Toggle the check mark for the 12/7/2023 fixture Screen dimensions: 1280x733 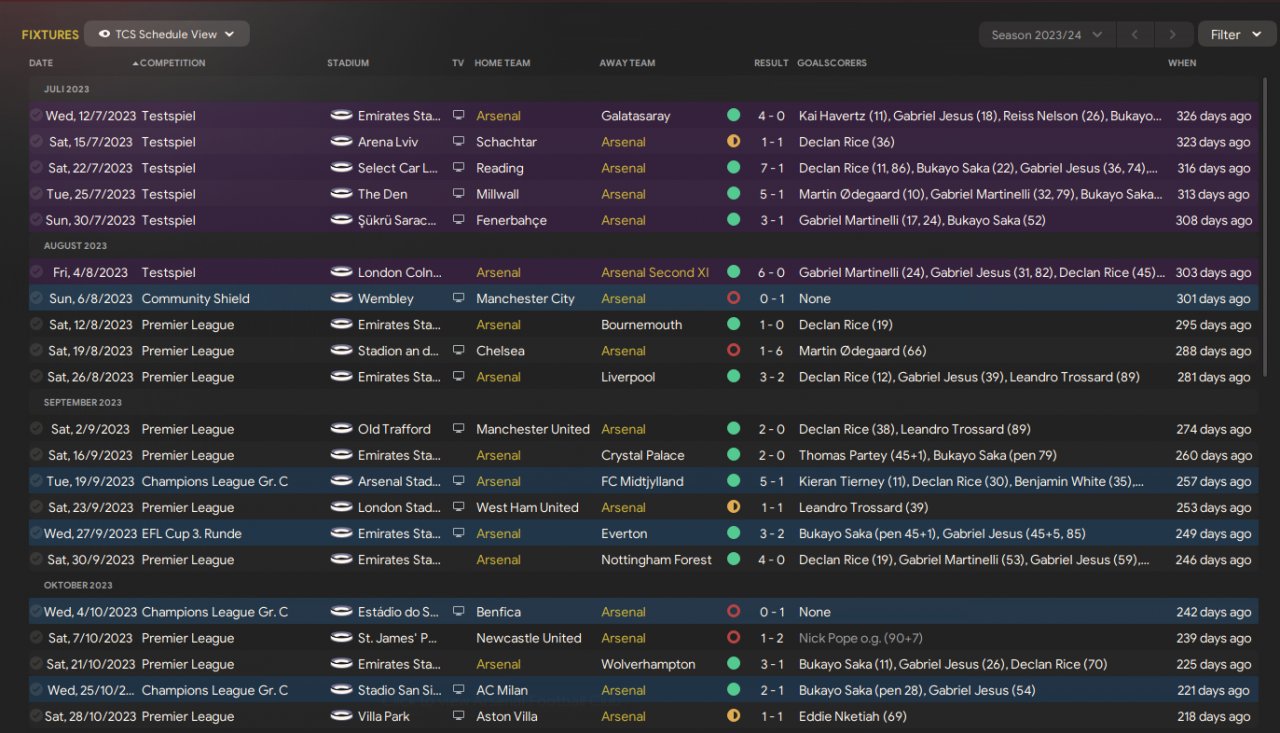pos(36,116)
